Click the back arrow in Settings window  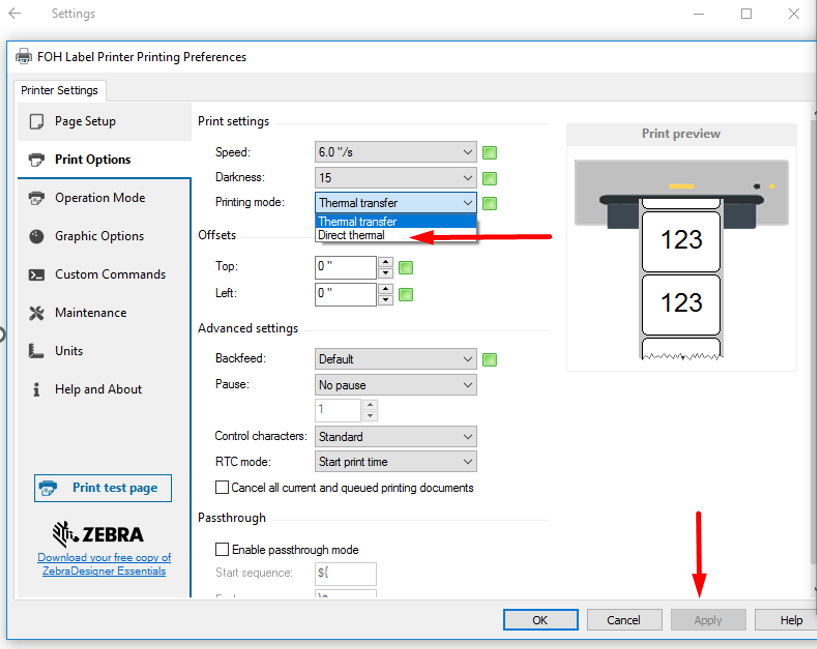15,14
